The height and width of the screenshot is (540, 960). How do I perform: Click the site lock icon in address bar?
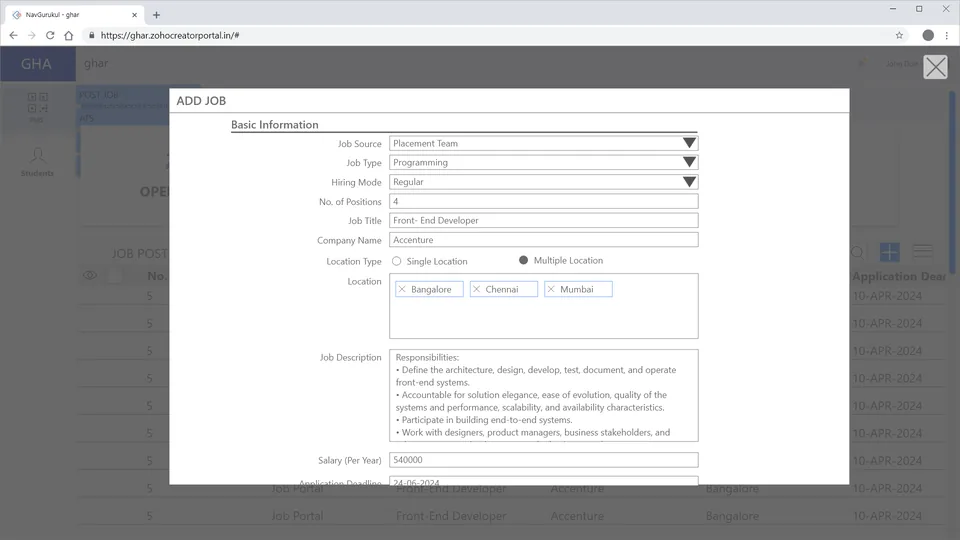[92, 36]
